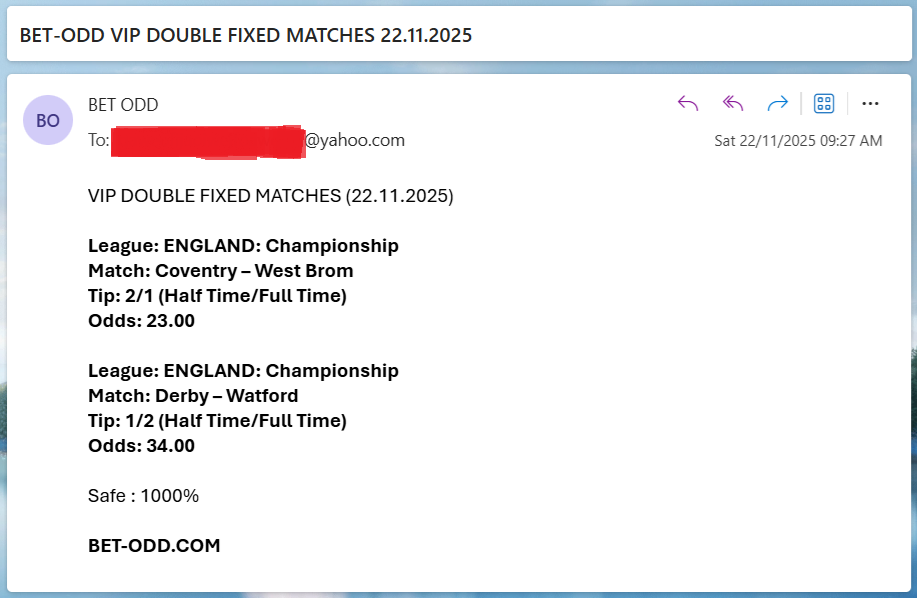
Task: Click the Odds: 23.00 text
Action: 141,321
